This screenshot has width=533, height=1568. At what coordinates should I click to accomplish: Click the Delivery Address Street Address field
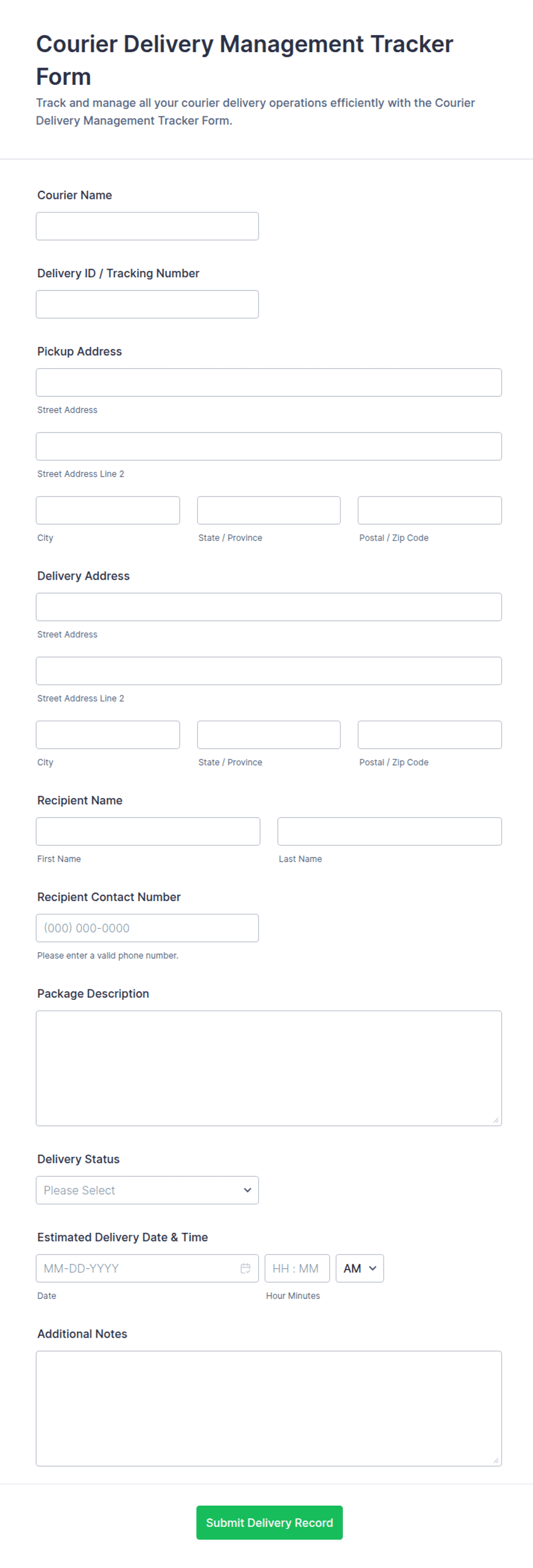tap(269, 607)
